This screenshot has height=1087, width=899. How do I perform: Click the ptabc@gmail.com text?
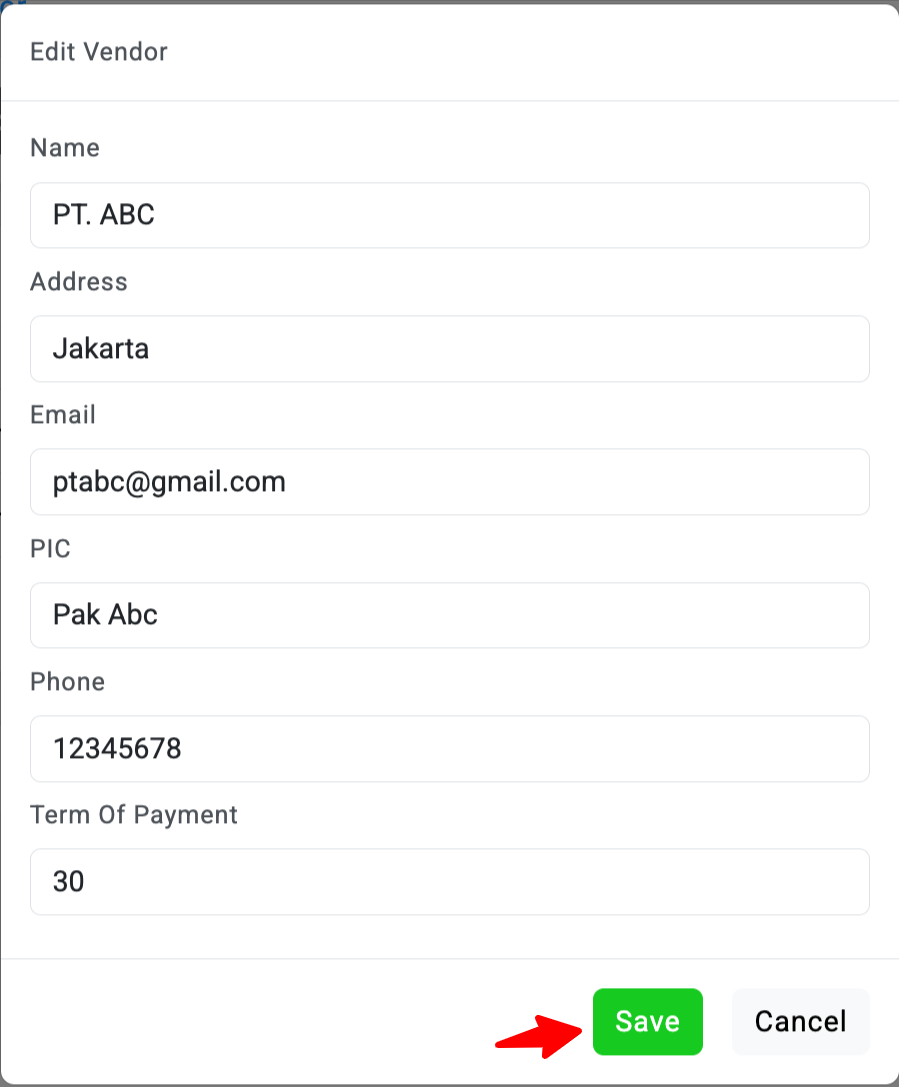tap(169, 482)
